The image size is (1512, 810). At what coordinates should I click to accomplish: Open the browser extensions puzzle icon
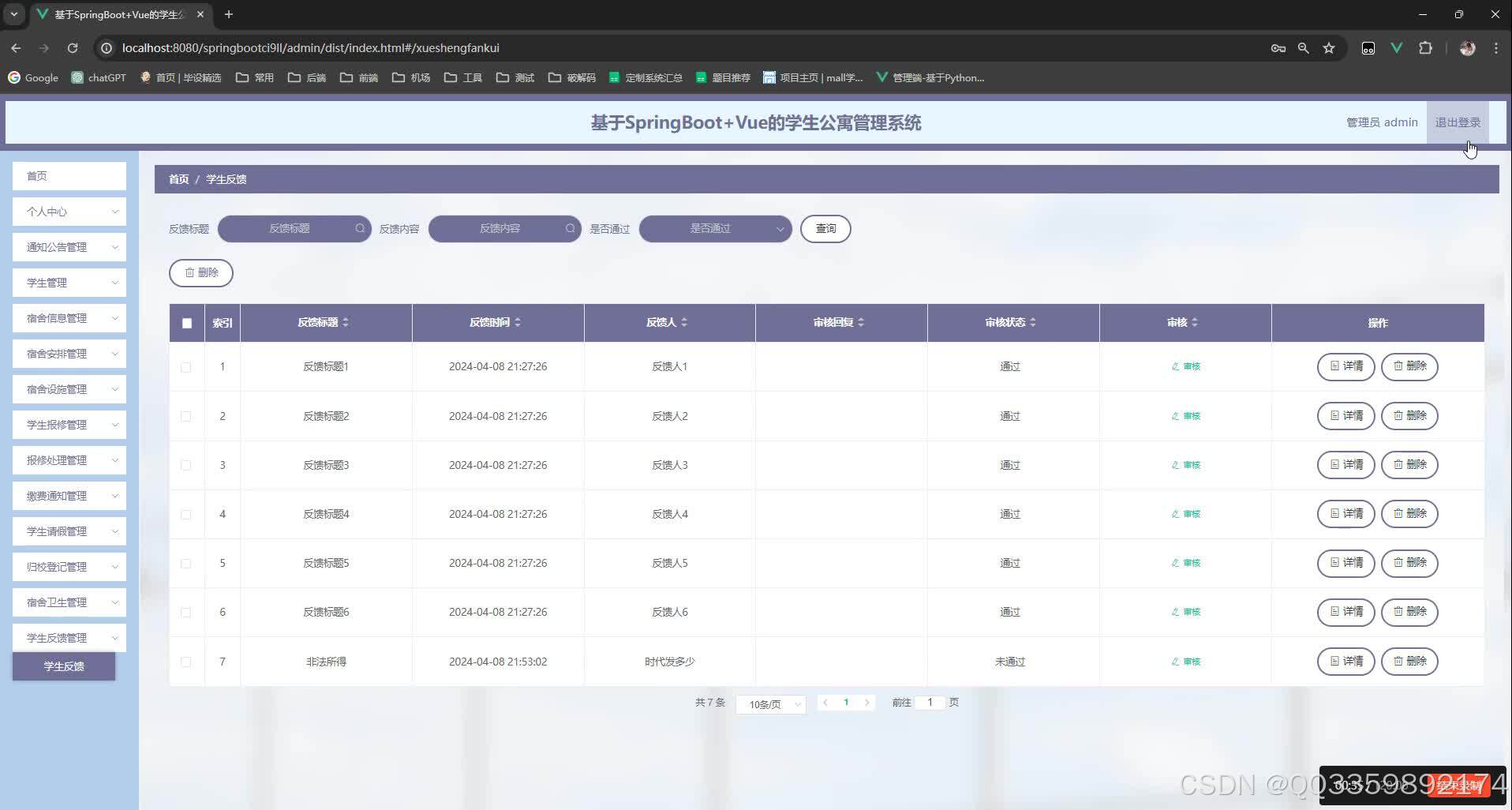1425,48
